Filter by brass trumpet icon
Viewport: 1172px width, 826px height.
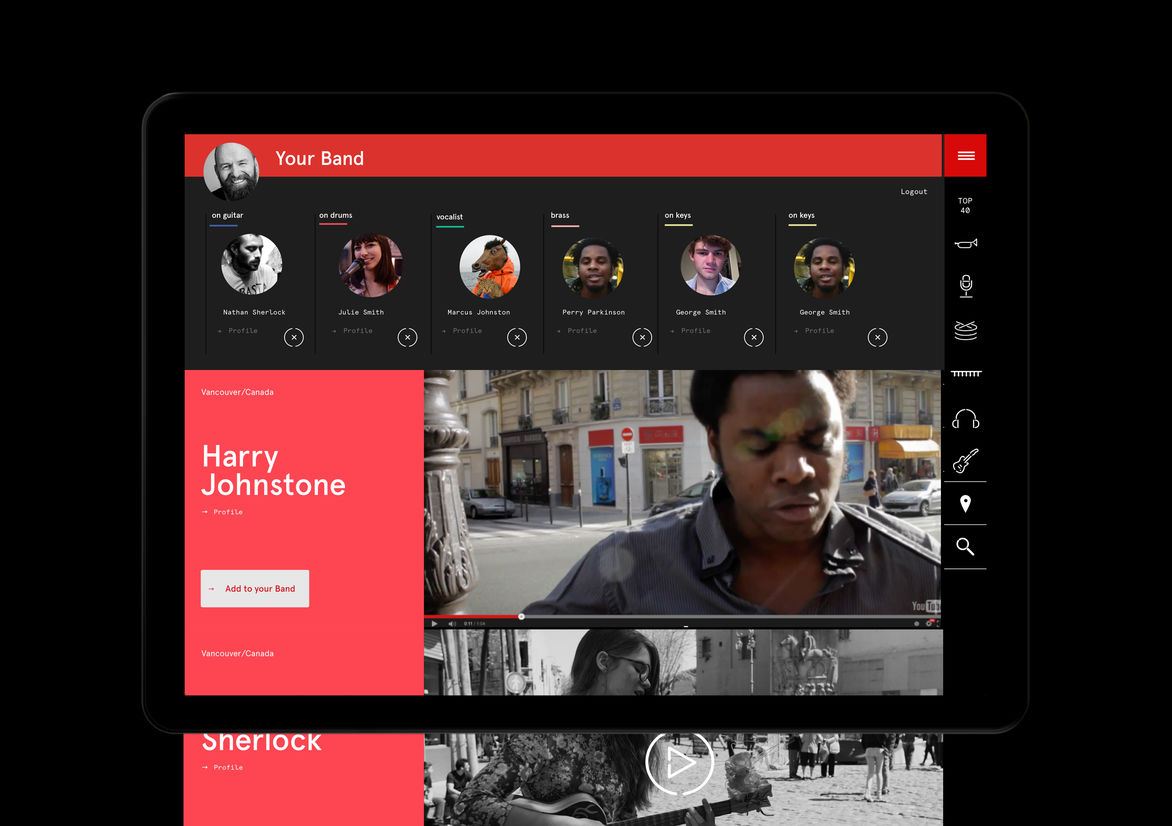click(x=965, y=243)
